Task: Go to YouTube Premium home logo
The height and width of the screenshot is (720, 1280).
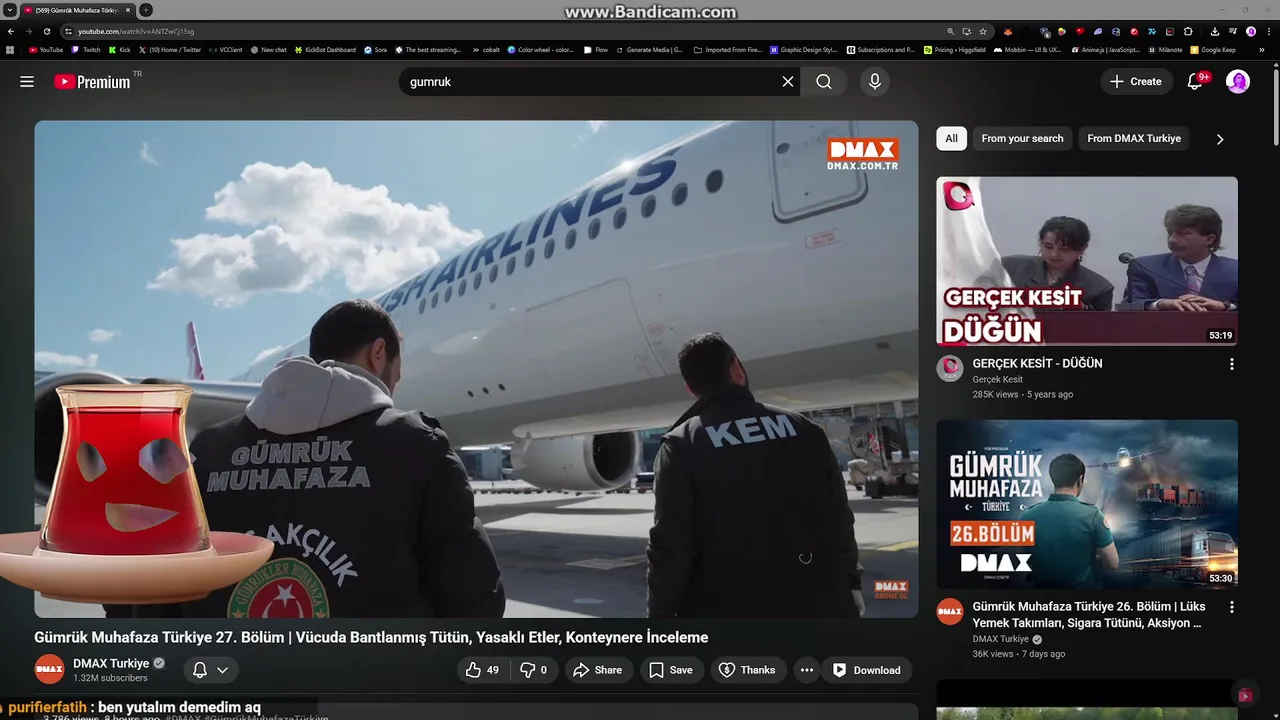Action: (x=92, y=82)
